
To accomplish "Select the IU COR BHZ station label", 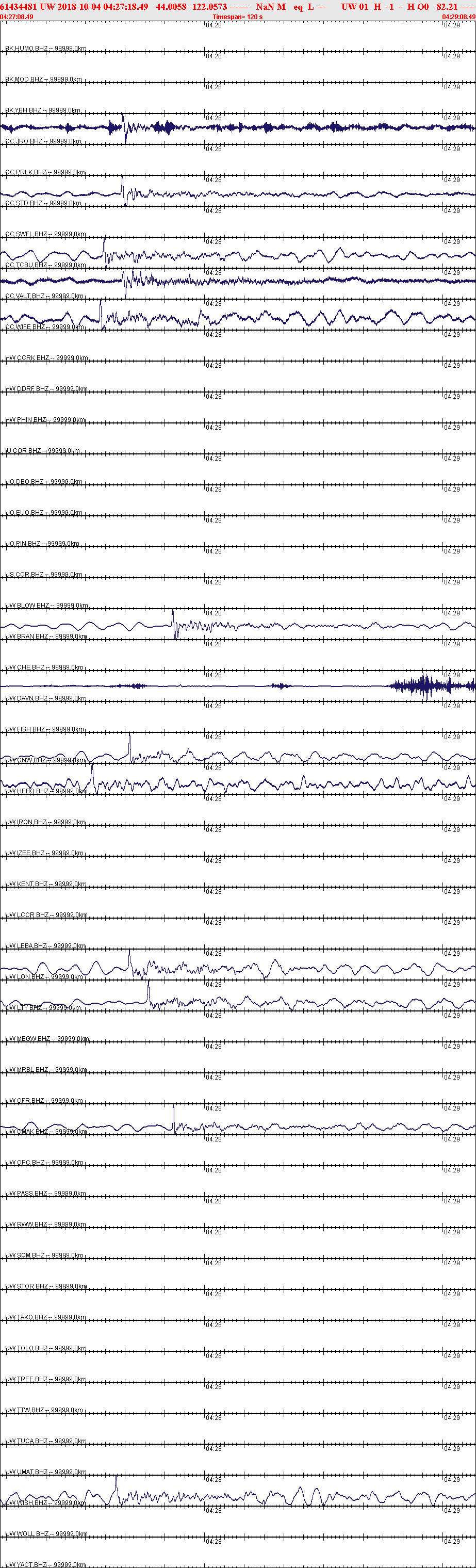I will tap(43, 450).
